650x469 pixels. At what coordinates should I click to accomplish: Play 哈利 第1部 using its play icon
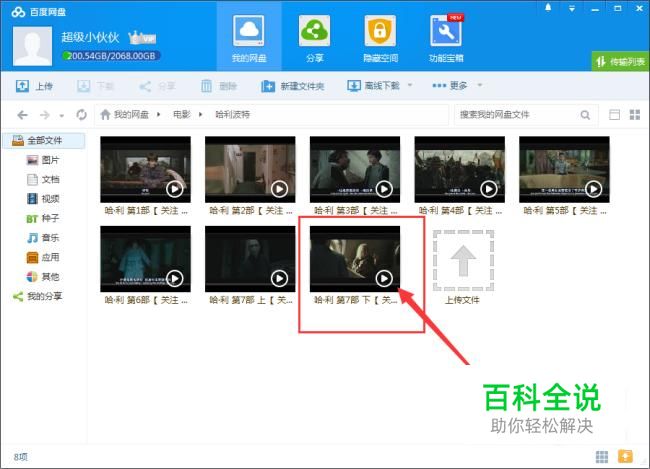(175, 189)
